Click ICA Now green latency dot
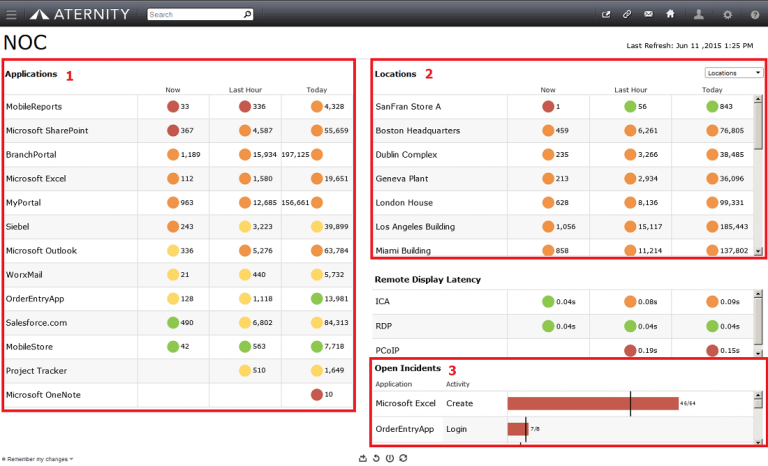The width and height of the screenshot is (768, 466). [x=548, y=301]
